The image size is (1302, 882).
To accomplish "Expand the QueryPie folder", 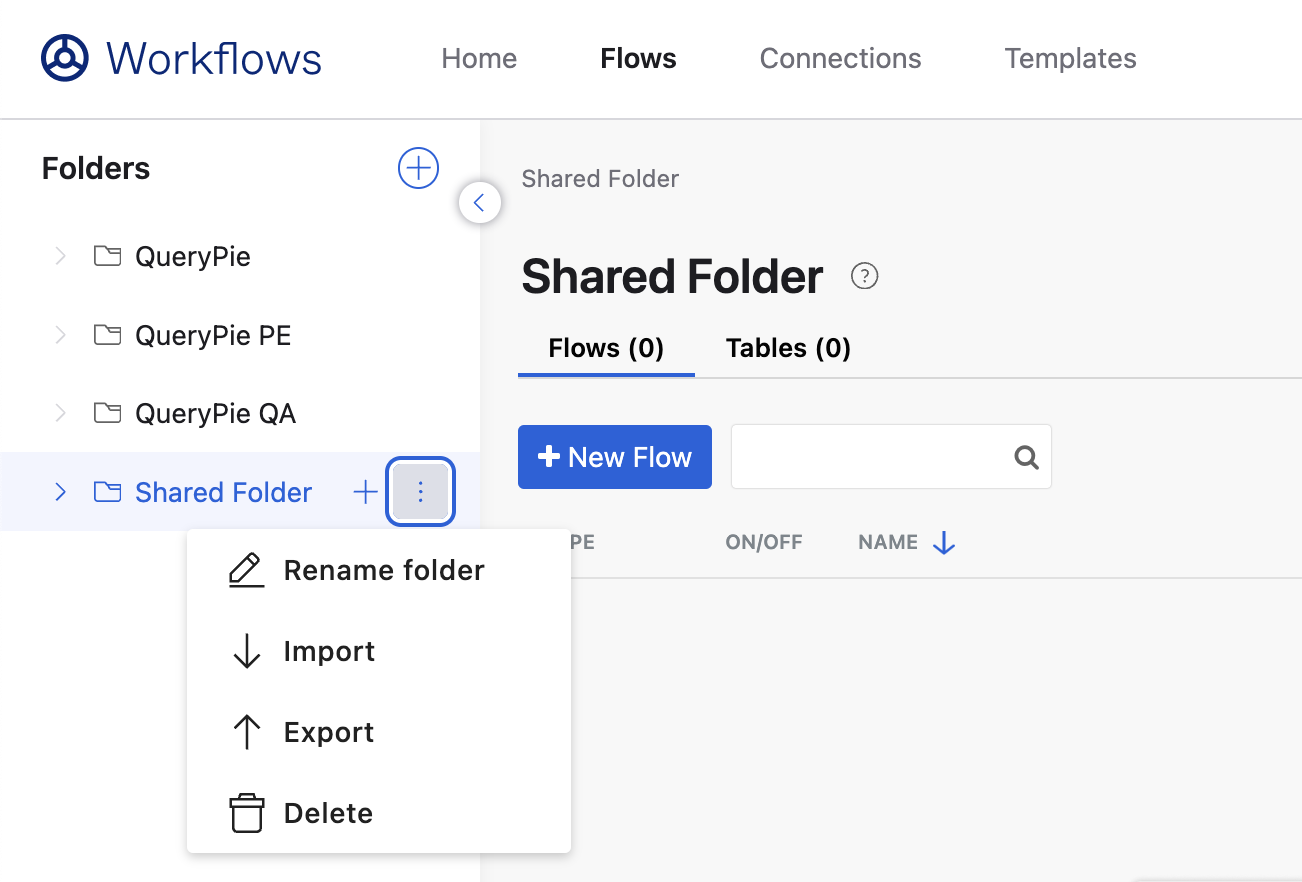I will coord(60,257).
